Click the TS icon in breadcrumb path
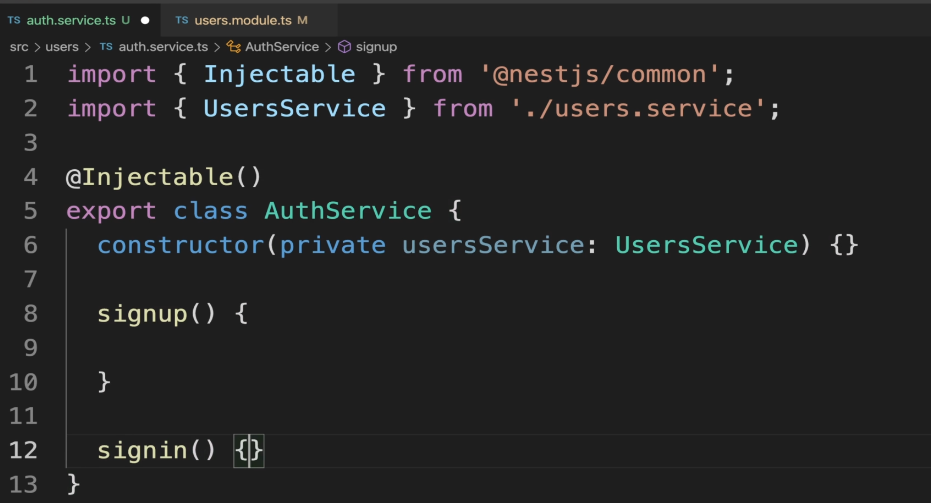Image resolution: width=931 pixels, height=503 pixels. click(x=106, y=46)
